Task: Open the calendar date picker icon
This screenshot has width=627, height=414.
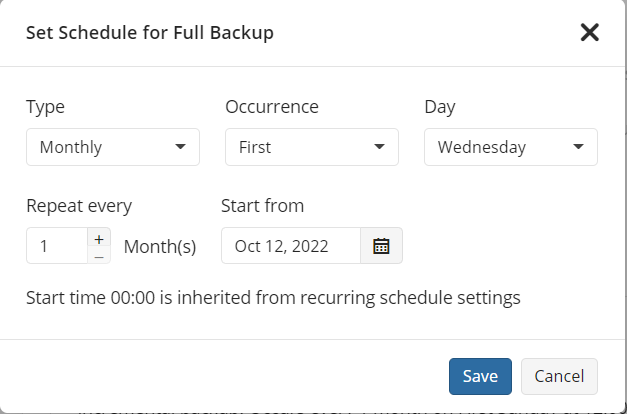Action: (381, 246)
